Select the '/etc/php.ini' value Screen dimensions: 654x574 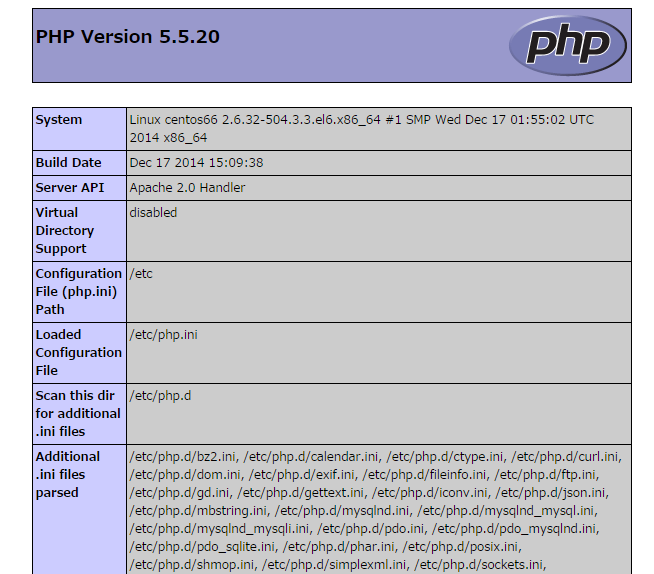pos(164,335)
